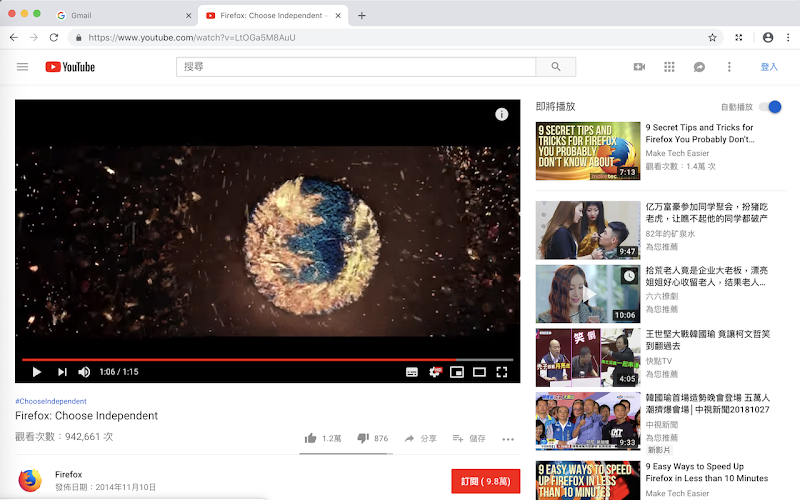Open a new browser tab

(362, 15)
